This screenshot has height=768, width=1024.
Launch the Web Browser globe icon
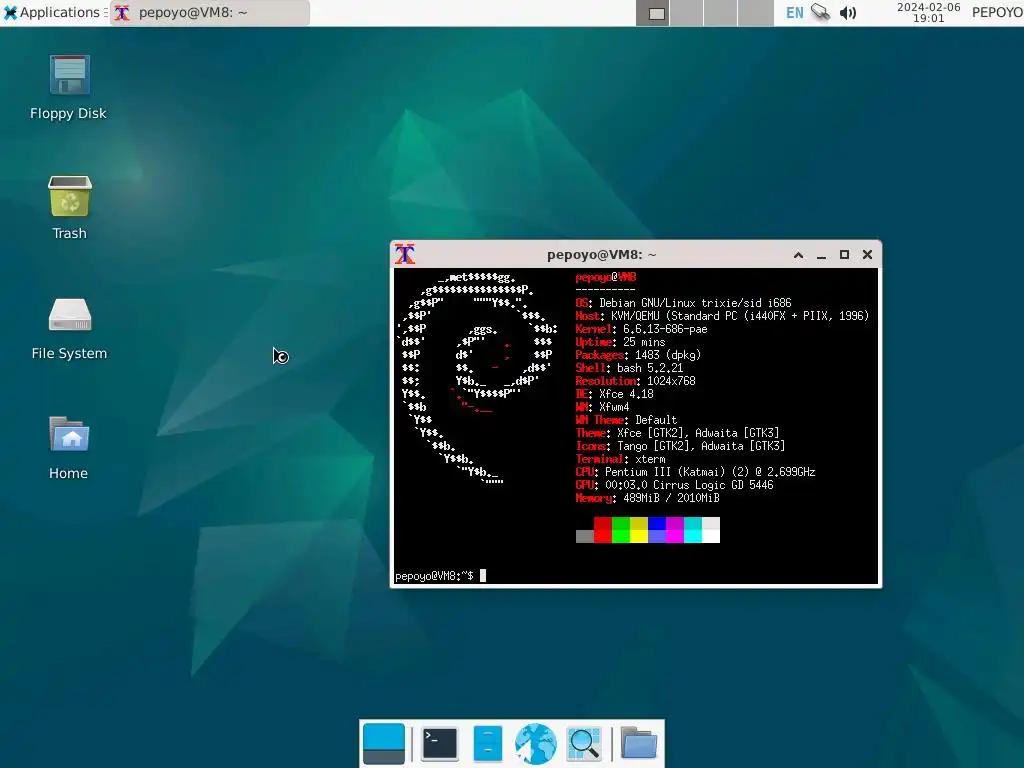pos(536,743)
